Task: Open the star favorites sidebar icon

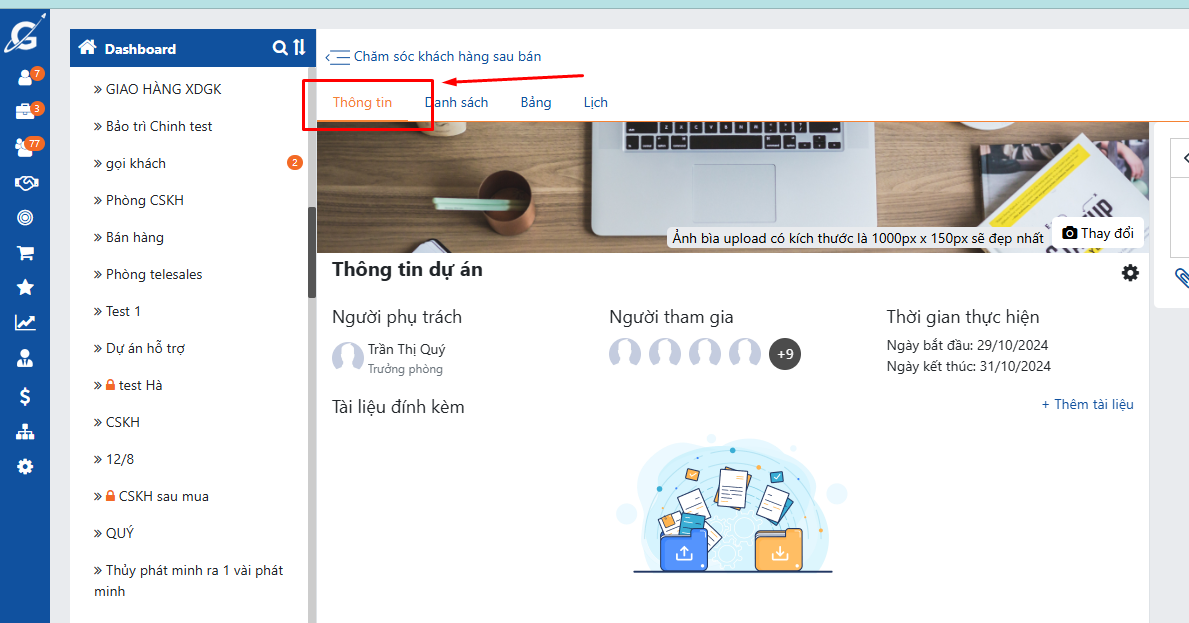Action: [25, 288]
